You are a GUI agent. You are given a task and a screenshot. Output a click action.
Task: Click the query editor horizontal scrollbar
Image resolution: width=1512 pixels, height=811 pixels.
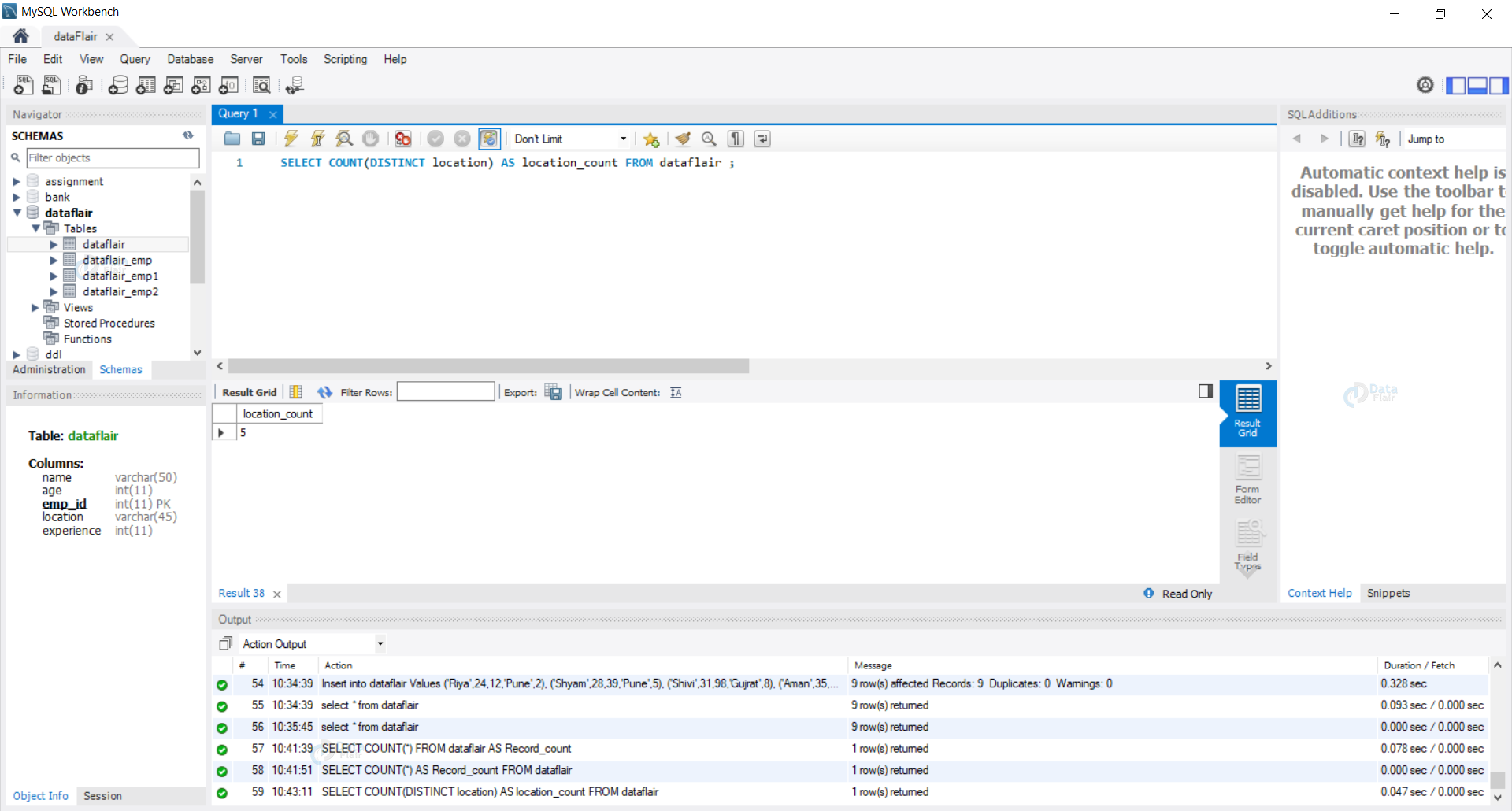click(x=488, y=366)
